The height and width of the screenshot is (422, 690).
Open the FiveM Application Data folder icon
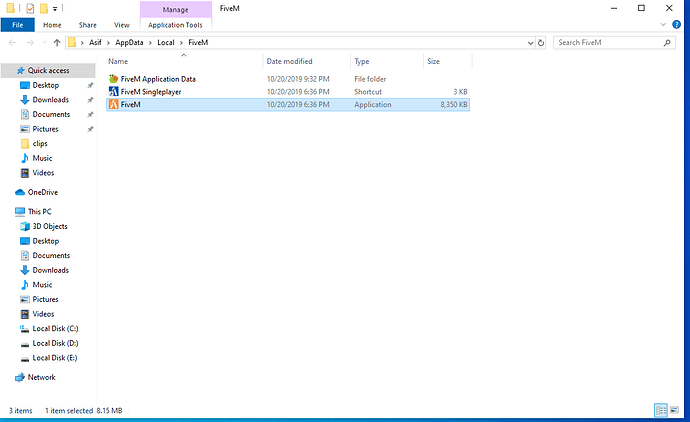tap(113, 79)
